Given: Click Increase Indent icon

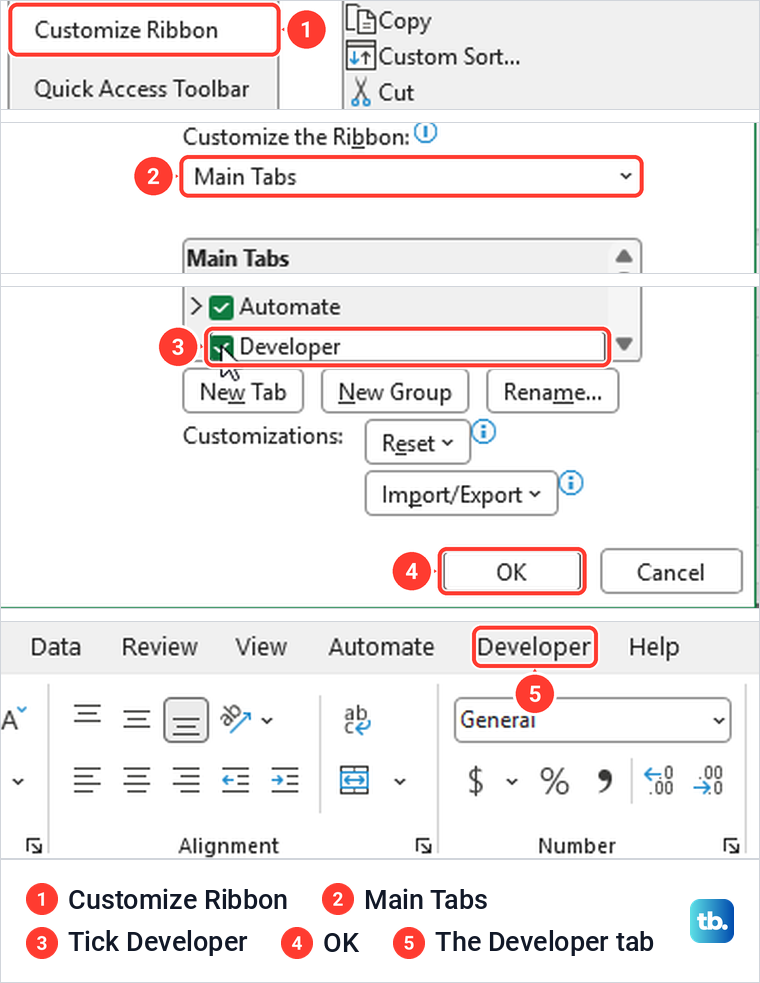Looking at the screenshot, I should (x=285, y=780).
